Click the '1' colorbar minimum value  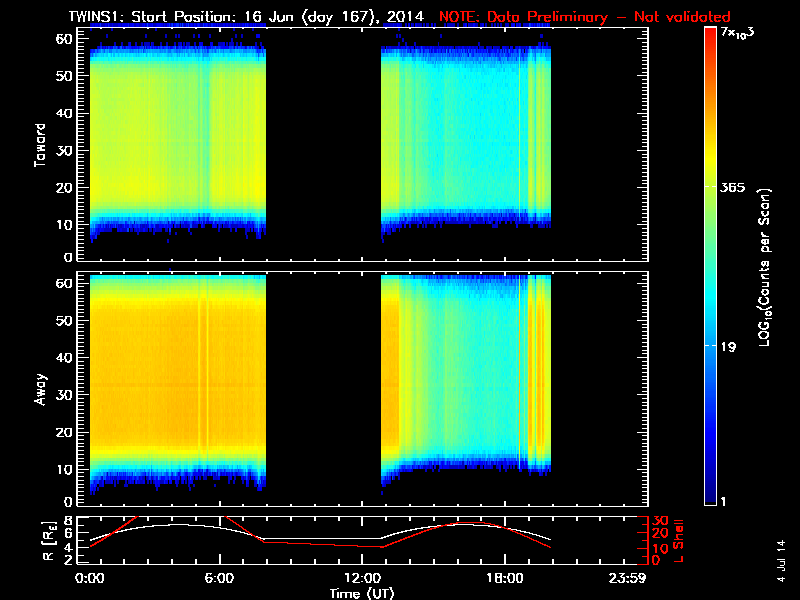pos(723,502)
